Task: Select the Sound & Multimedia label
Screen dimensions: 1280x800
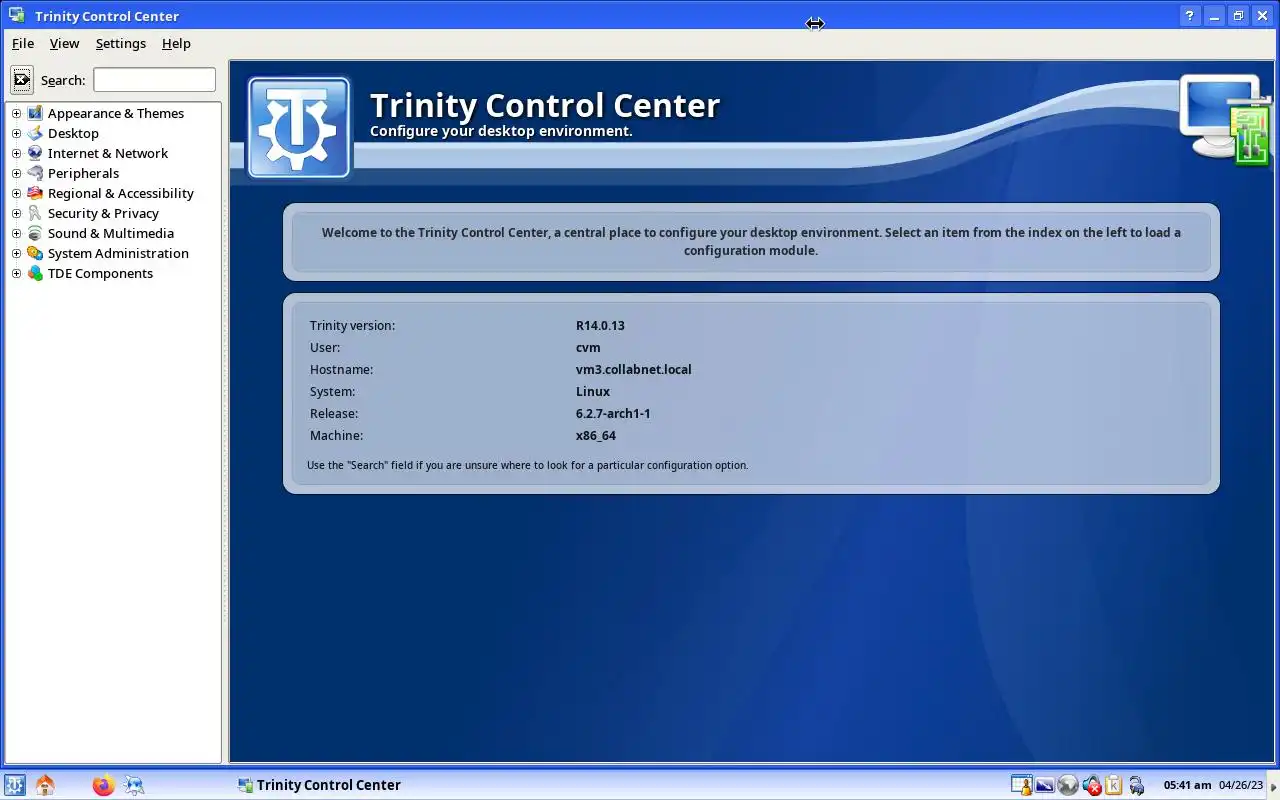Action: coord(111,233)
